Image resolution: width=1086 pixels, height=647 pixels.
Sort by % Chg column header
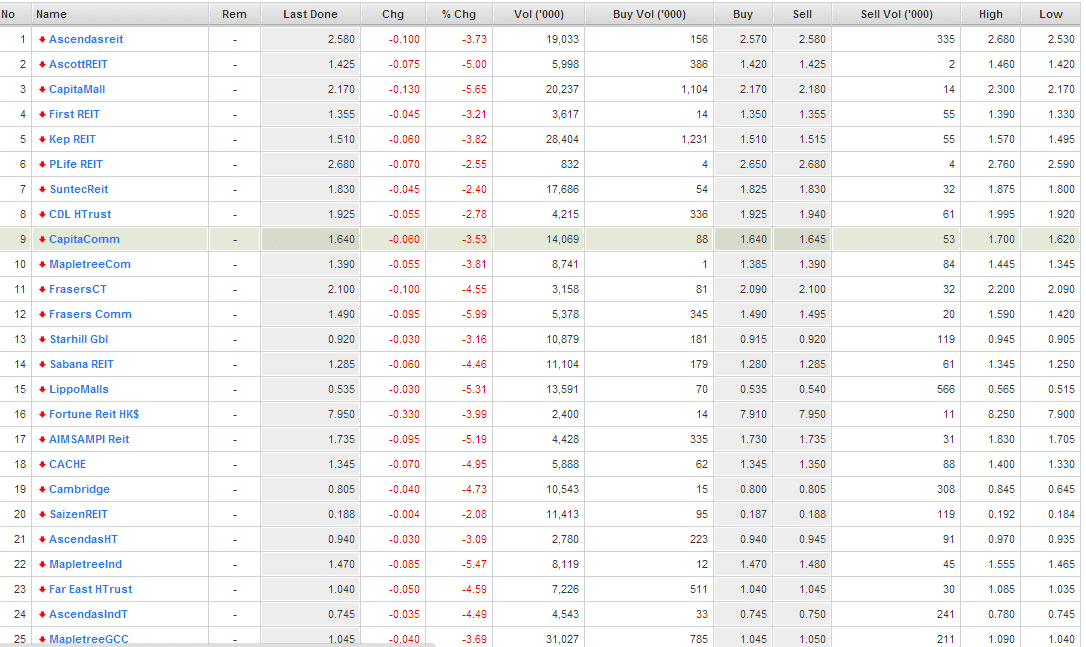(x=459, y=14)
